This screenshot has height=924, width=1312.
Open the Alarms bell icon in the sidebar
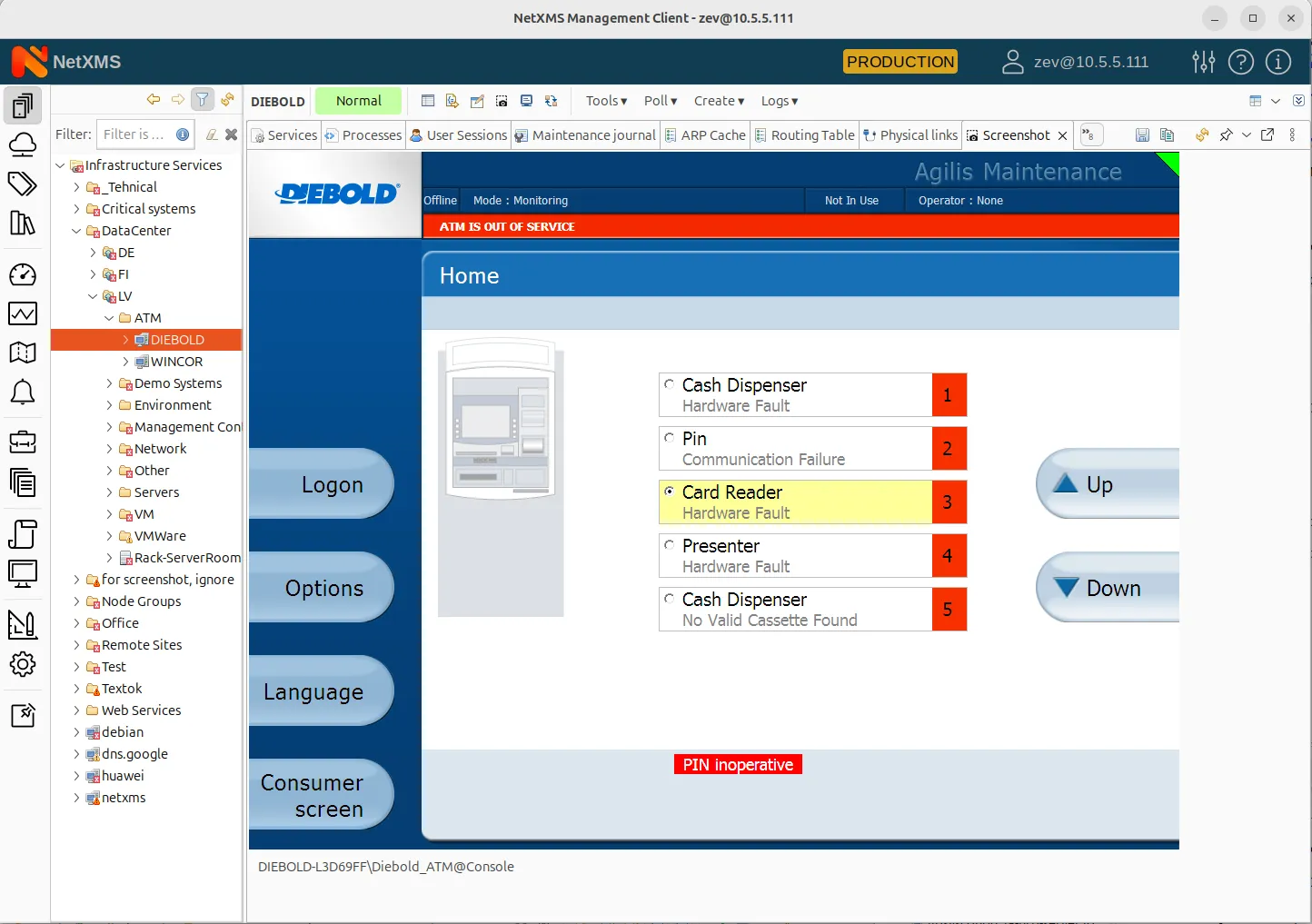[23, 392]
